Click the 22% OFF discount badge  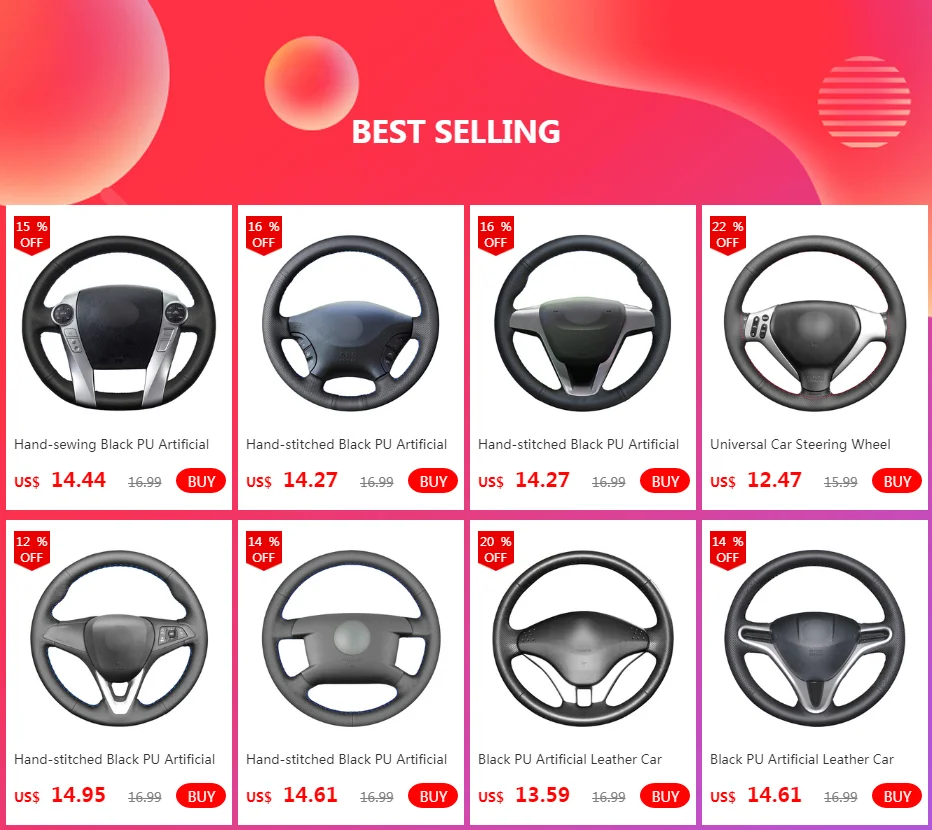728,235
